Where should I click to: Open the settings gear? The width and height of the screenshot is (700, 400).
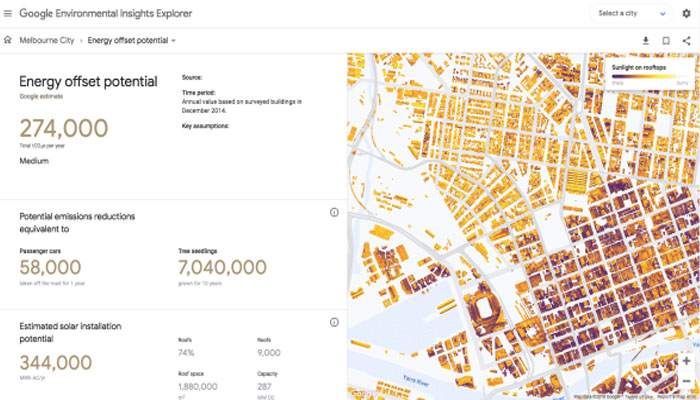[x=686, y=14]
